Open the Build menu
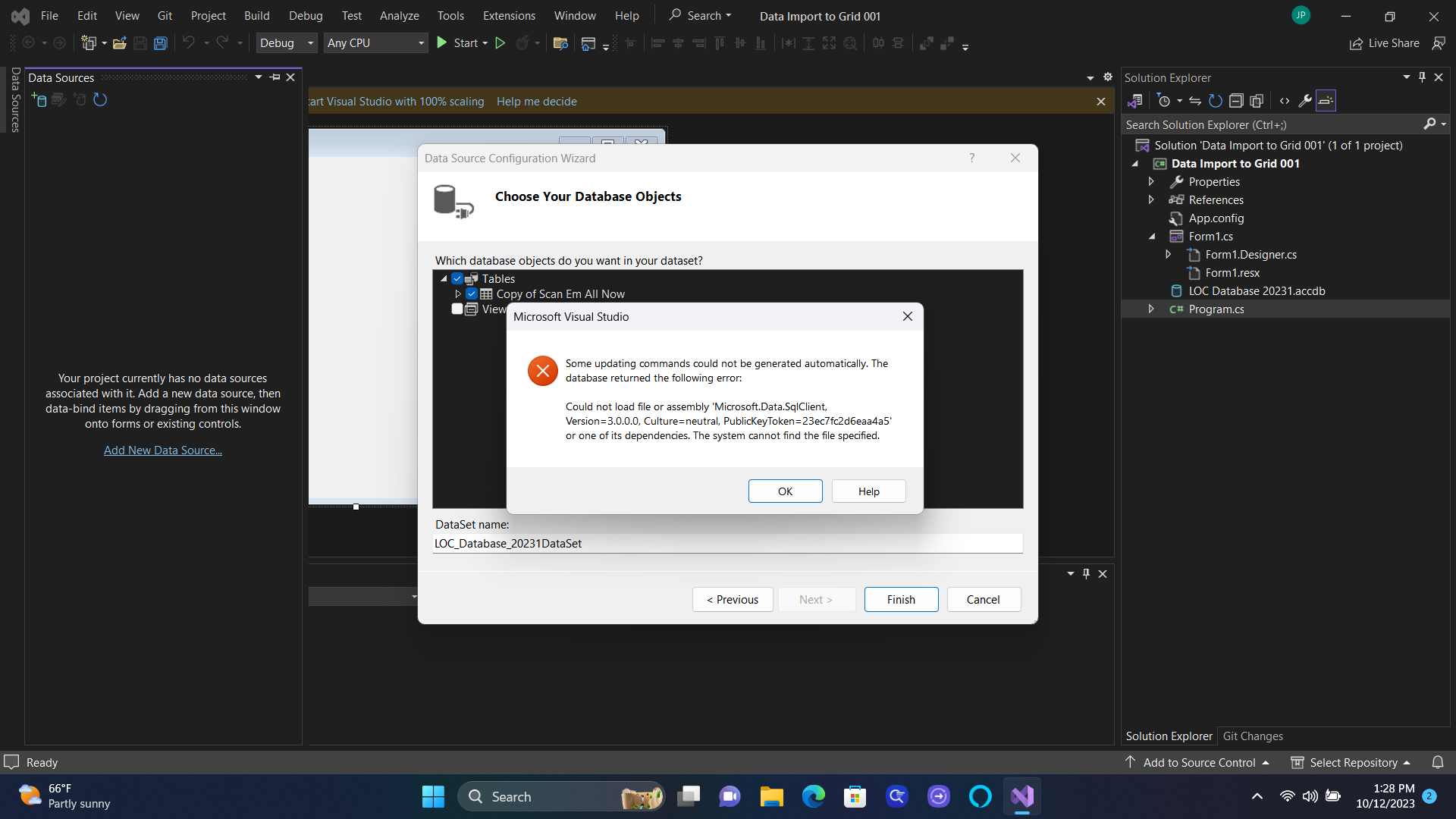Image resolution: width=1456 pixels, height=819 pixels. click(x=256, y=15)
